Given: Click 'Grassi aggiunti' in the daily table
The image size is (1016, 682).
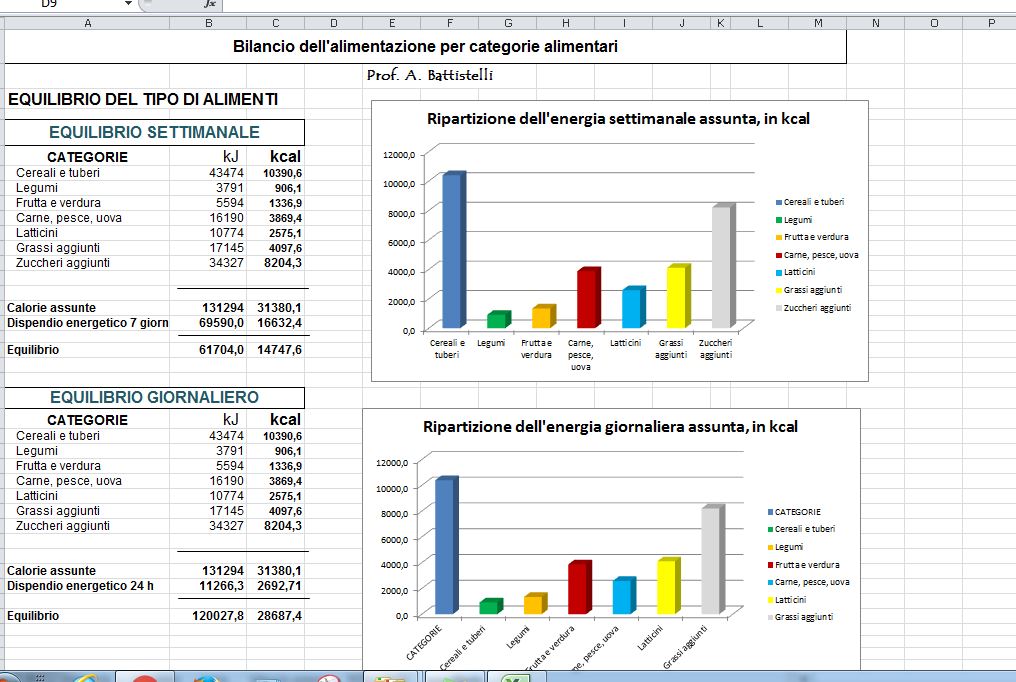Looking at the screenshot, I should (x=58, y=510).
